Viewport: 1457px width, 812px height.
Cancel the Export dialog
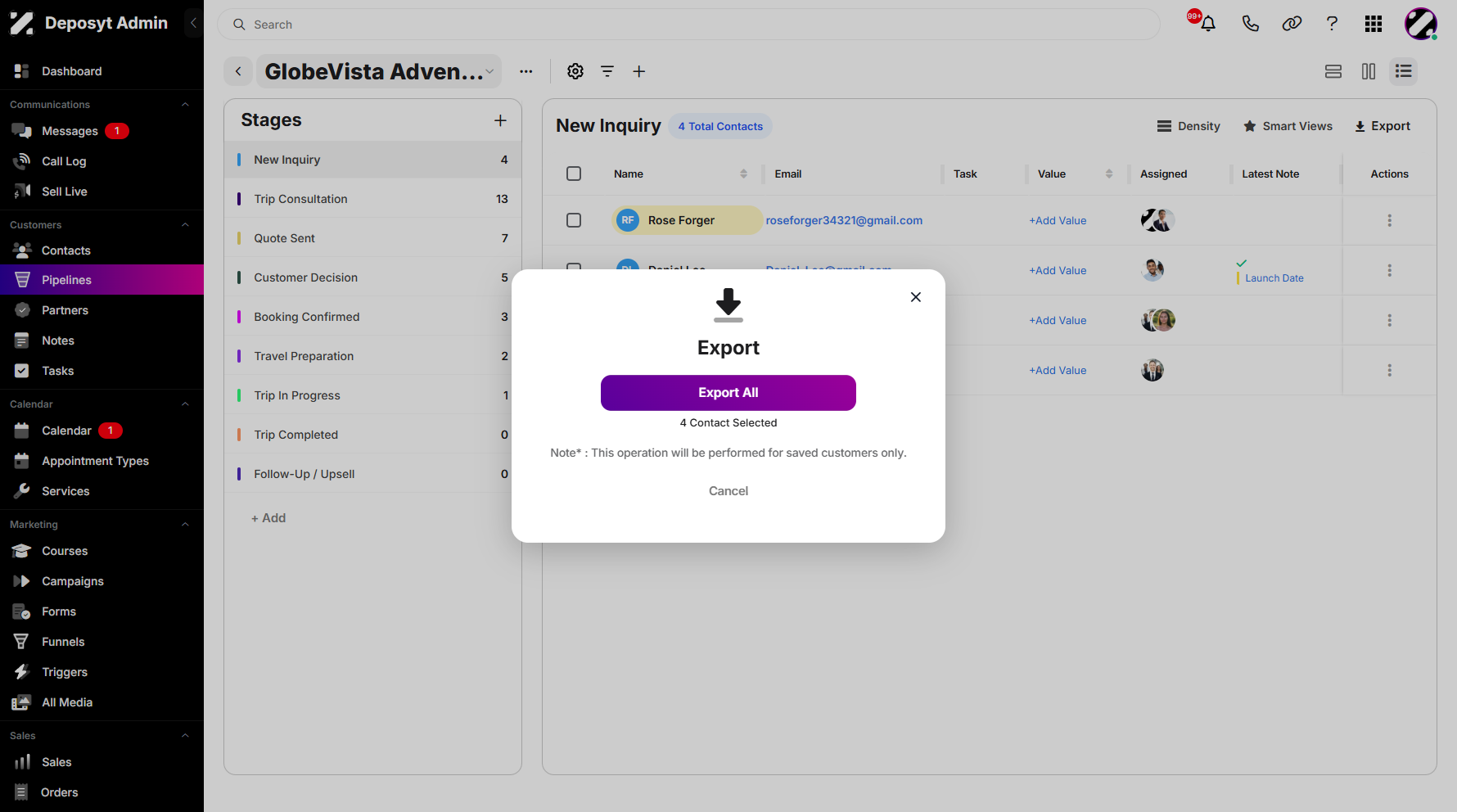tap(728, 491)
